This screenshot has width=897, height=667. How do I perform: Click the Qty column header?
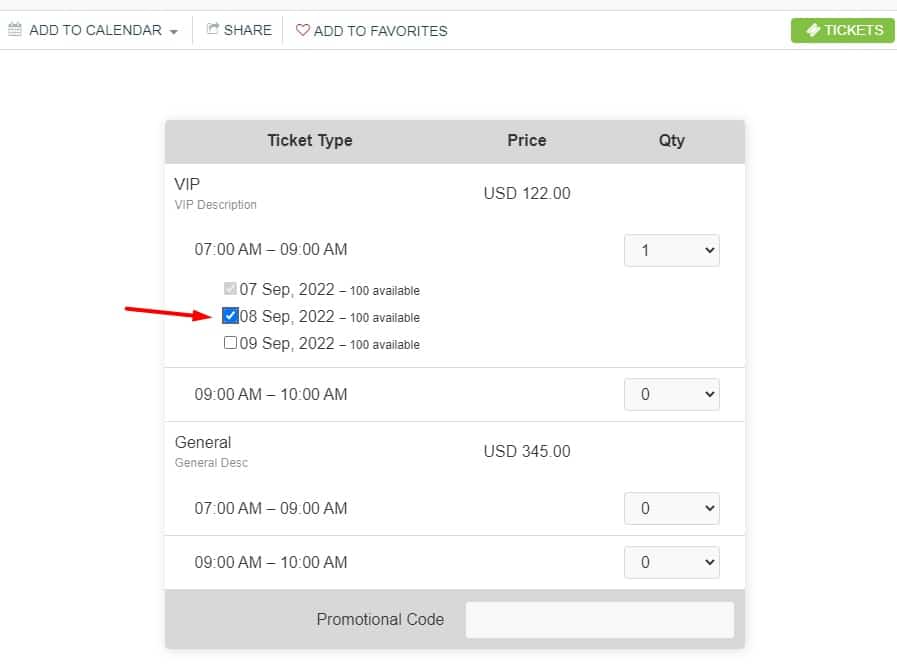point(671,141)
